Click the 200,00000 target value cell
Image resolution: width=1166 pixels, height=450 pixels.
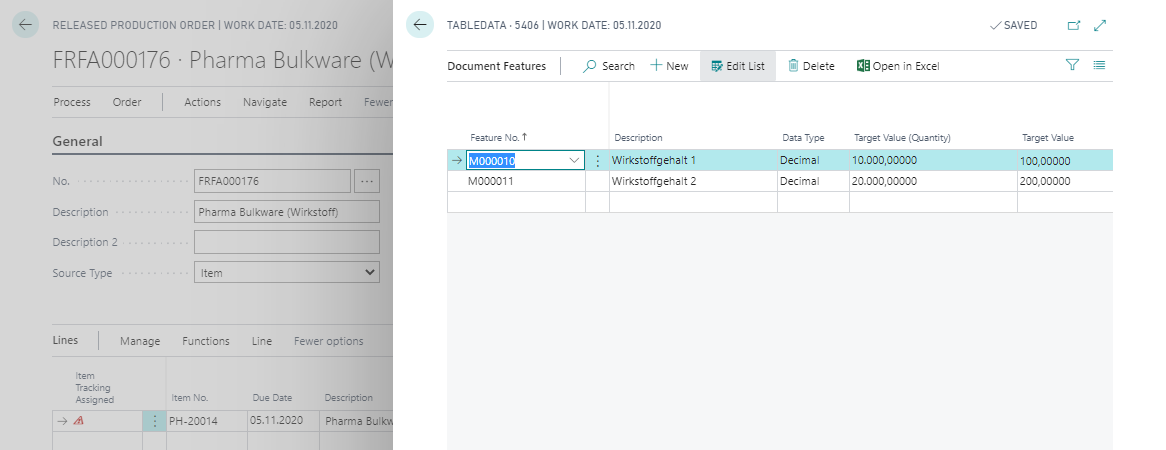tap(1065, 181)
